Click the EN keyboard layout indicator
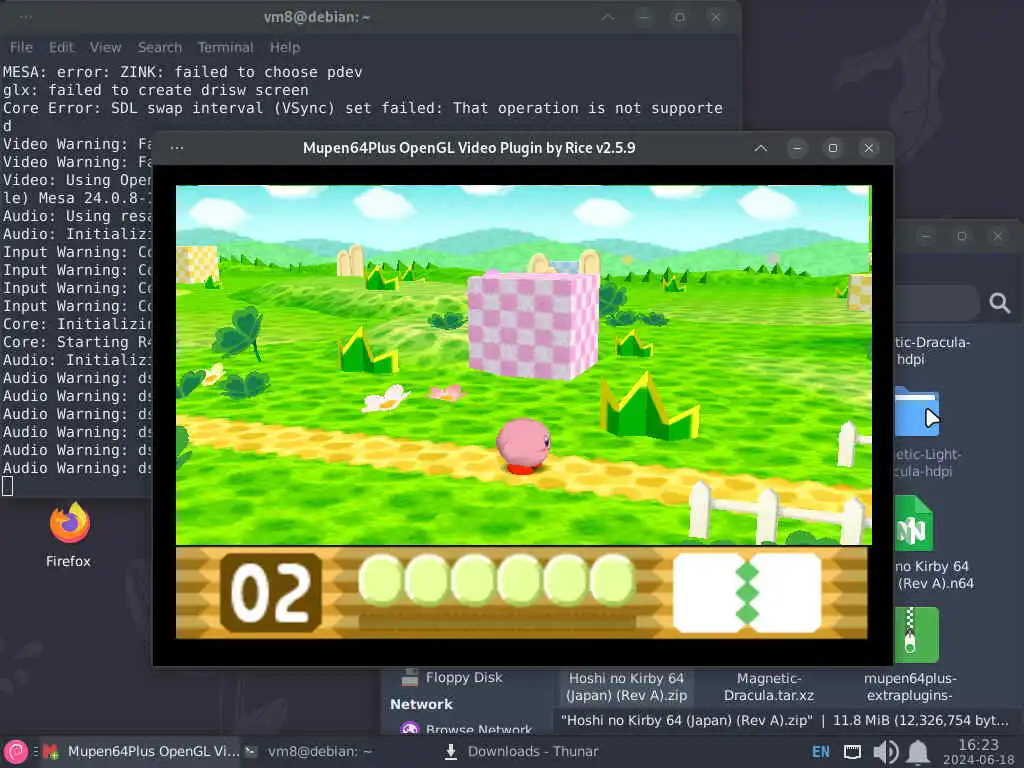Screen dimensions: 1024x768 coord(820,752)
